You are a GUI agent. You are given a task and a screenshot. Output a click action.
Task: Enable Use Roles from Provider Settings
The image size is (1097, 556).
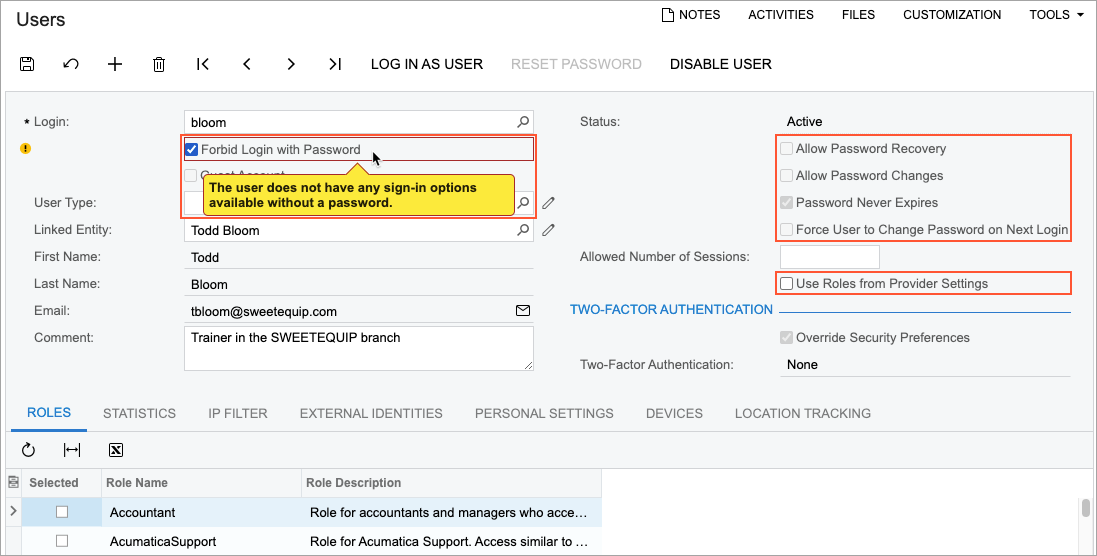coord(788,284)
